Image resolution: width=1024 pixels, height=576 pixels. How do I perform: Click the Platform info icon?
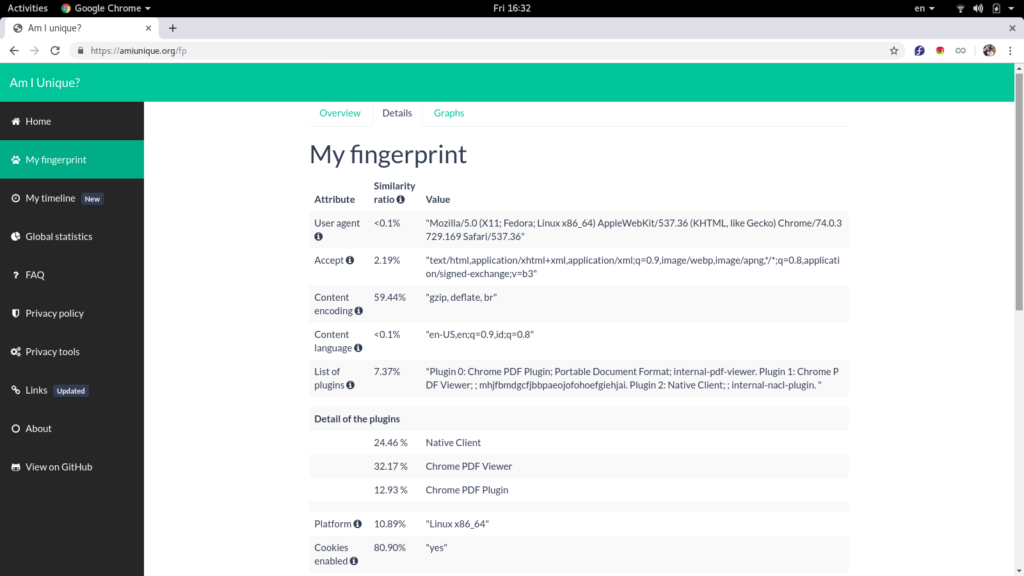pos(357,524)
